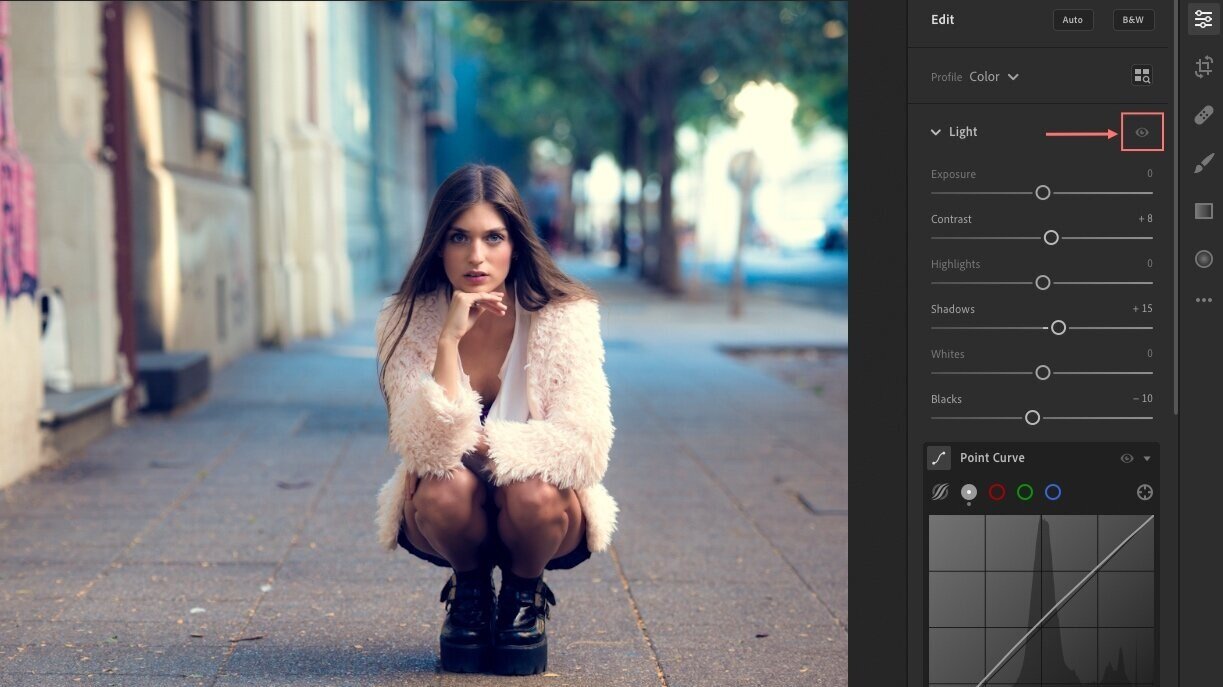The image size is (1223, 687).
Task: Click the Blacks value − 10
Action: coord(1142,399)
